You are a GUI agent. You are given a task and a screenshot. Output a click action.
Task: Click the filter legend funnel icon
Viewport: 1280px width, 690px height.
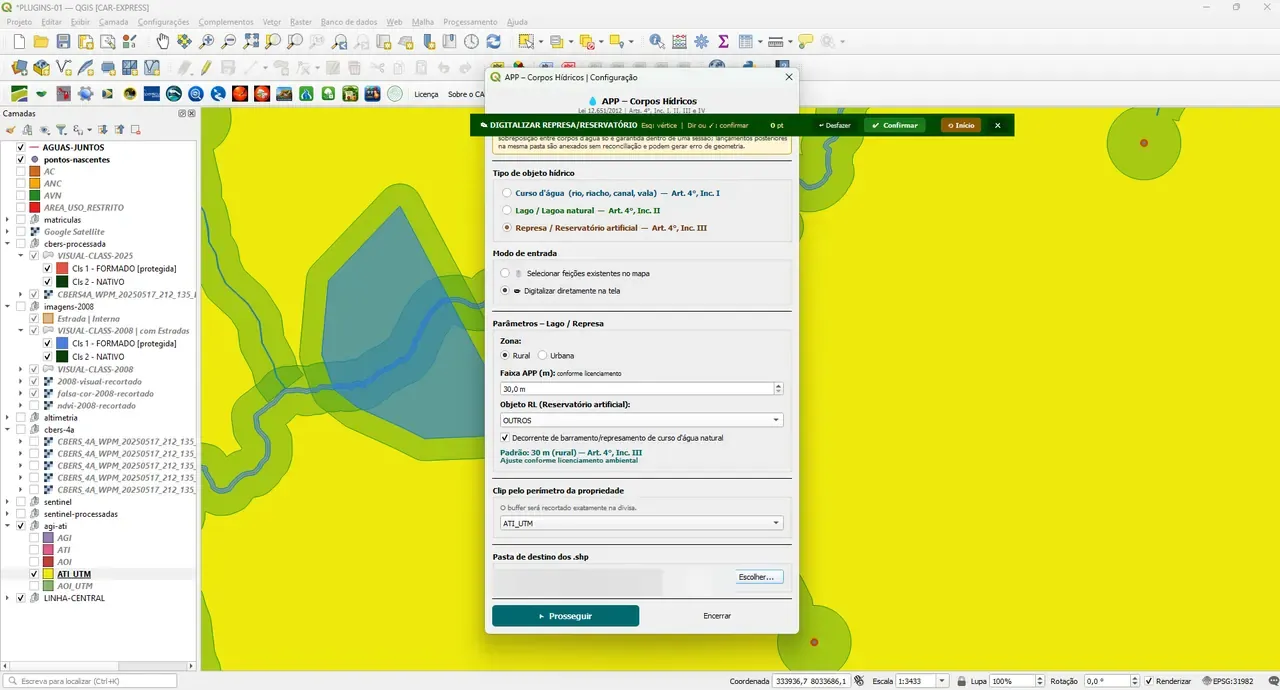(x=61, y=130)
